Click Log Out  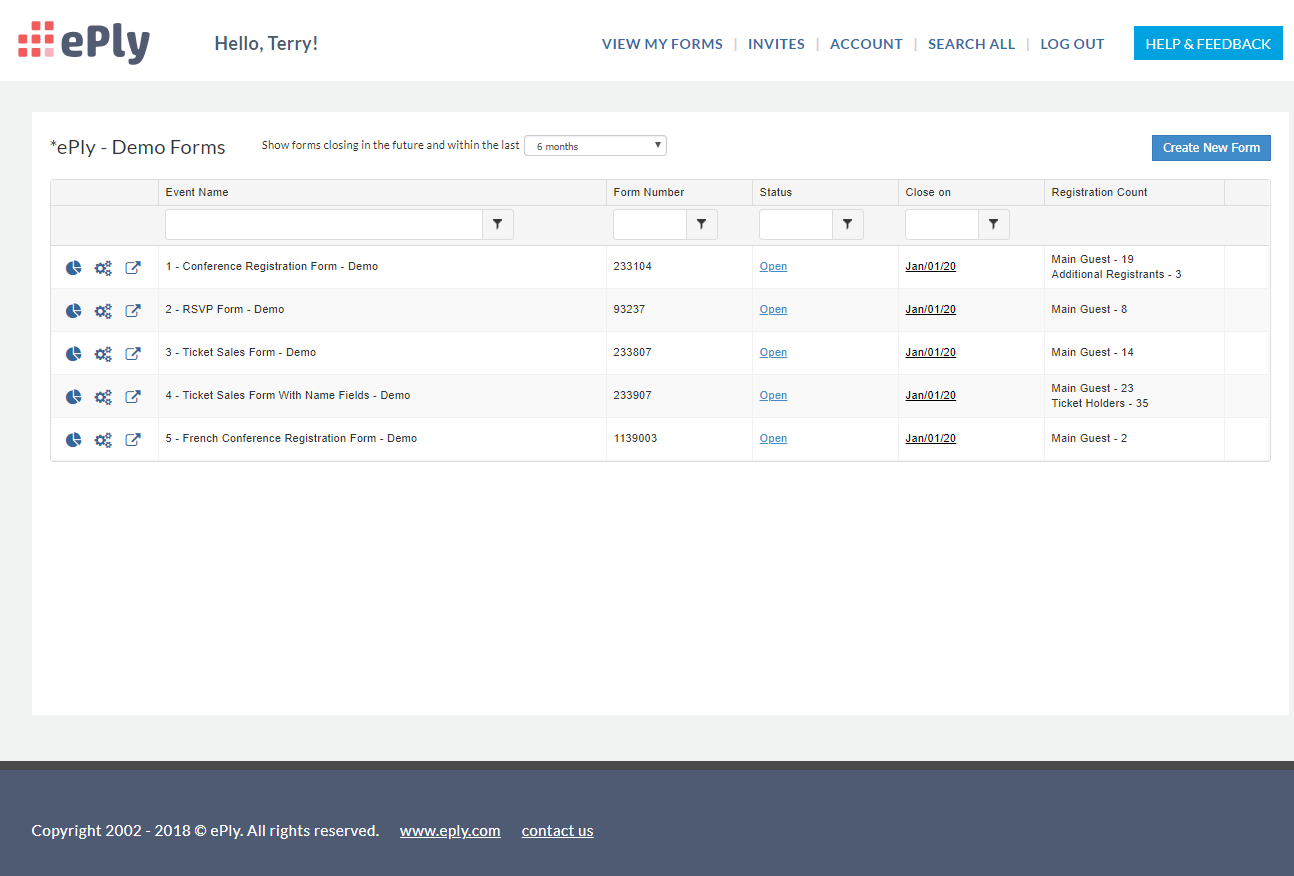pyautogui.click(x=1072, y=44)
